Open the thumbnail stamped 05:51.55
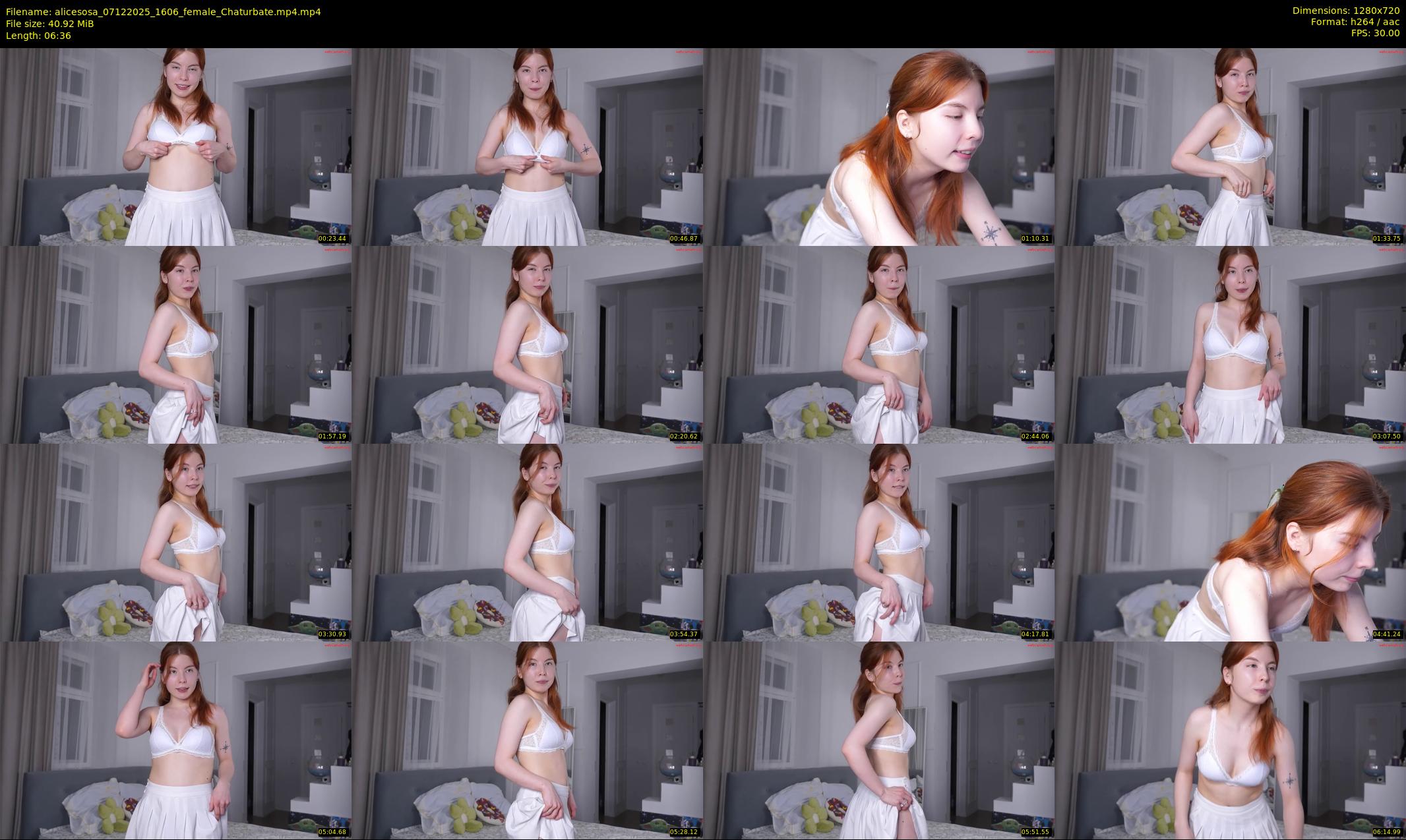This screenshot has width=1406, height=840. pos(878,740)
